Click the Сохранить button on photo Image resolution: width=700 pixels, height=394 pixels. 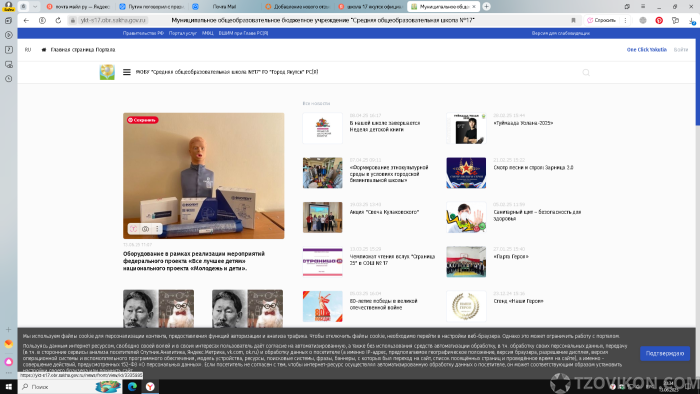tap(142, 120)
